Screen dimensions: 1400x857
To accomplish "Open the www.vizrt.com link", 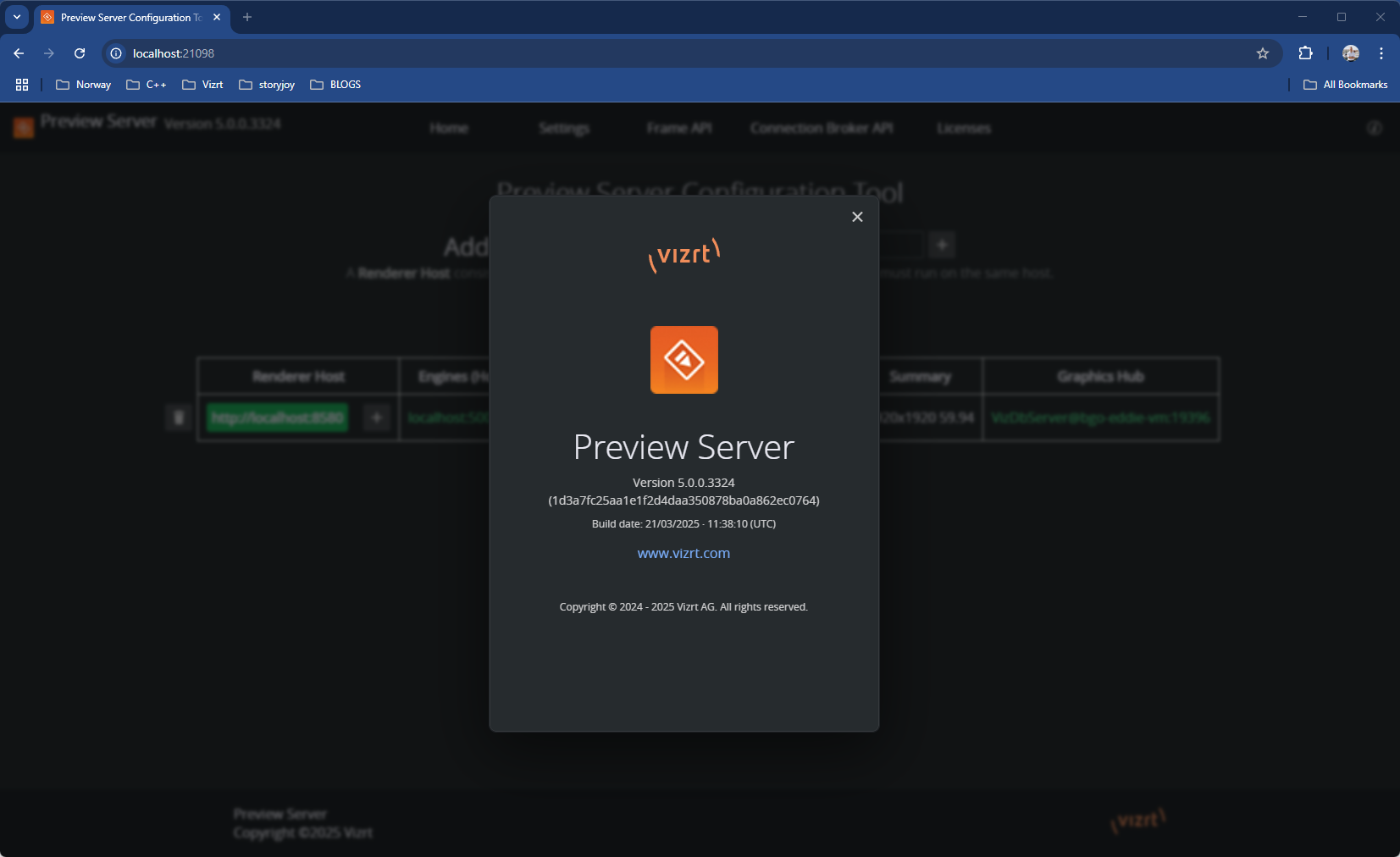I will 683,553.
